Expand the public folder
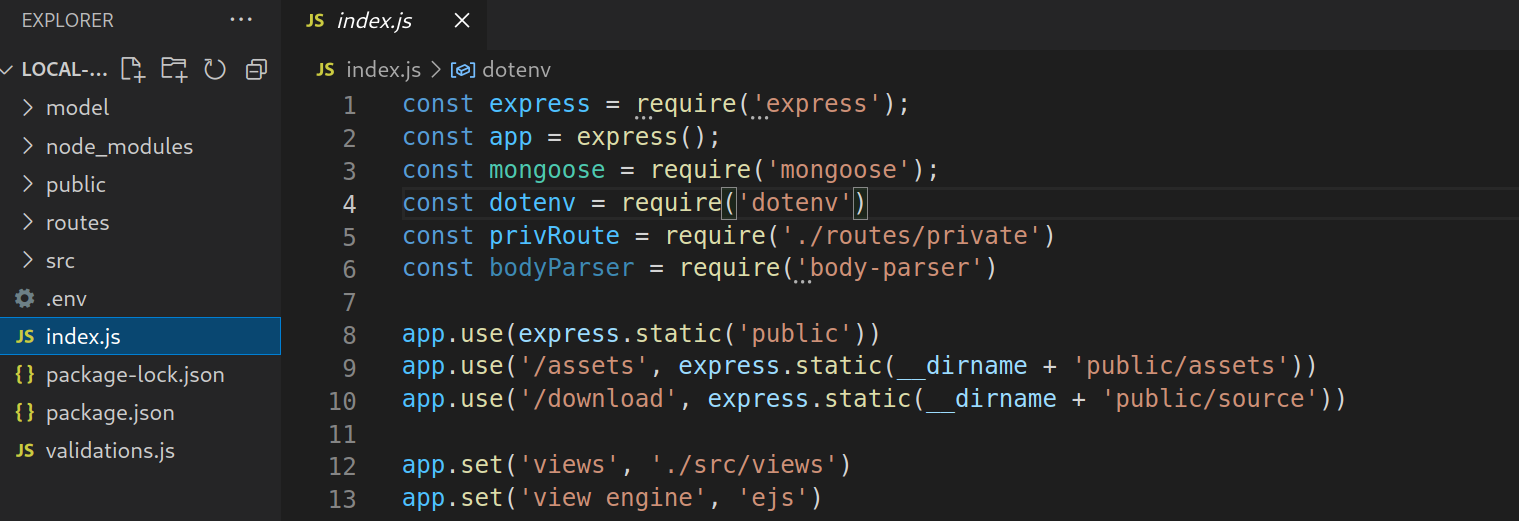The height and width of the screenshot is (521, 1519). 75,185
